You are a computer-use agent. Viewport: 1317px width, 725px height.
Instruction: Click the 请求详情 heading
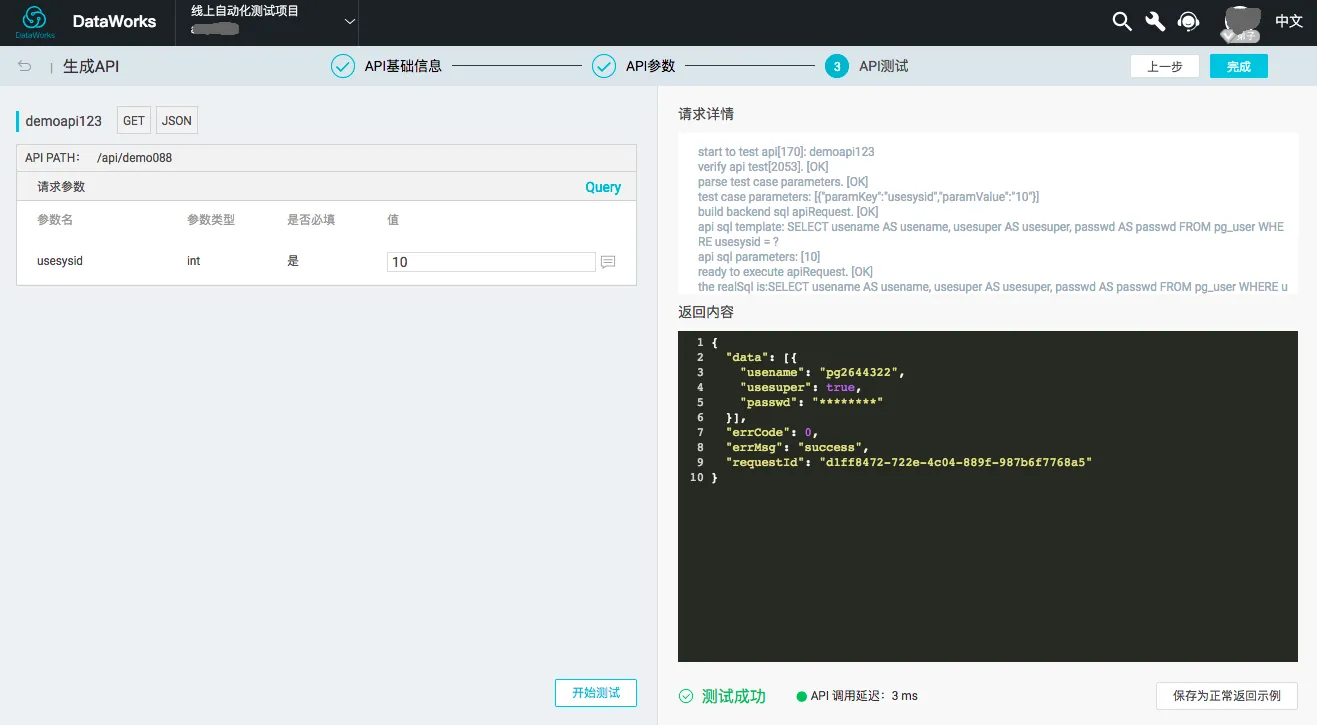coord(706,114)
